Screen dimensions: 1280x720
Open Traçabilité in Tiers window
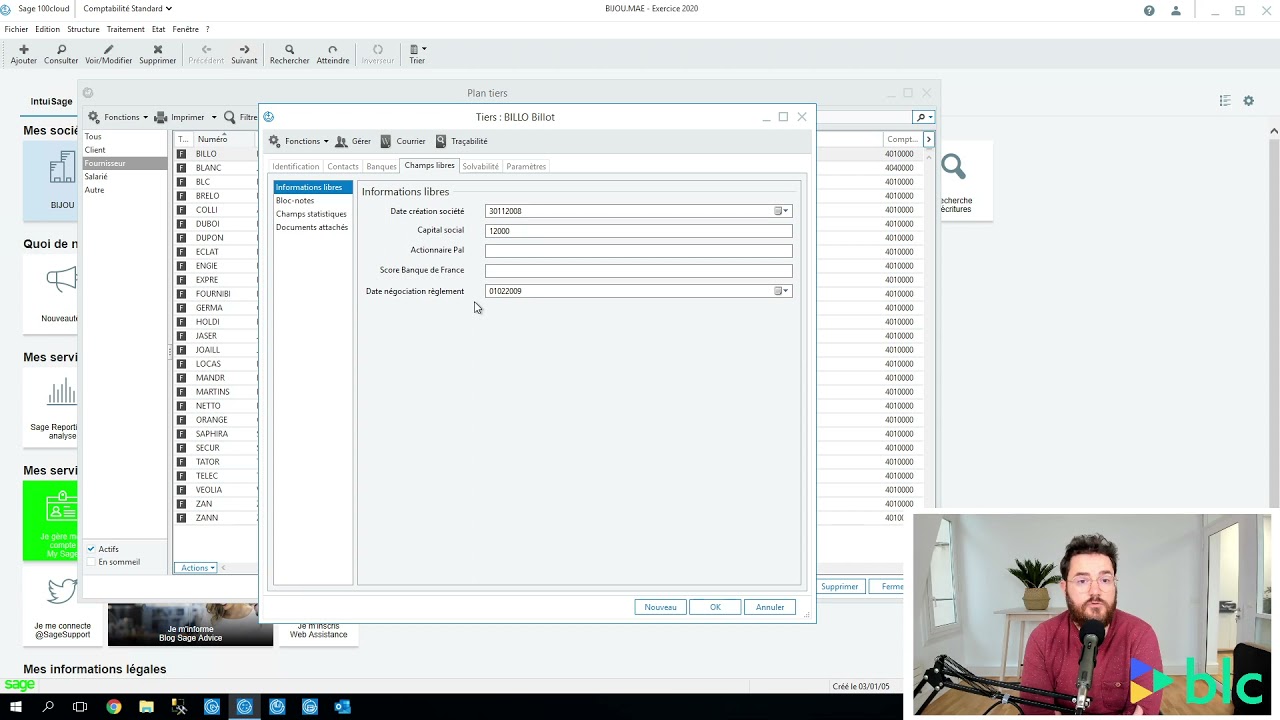click(x=462, y=141)
